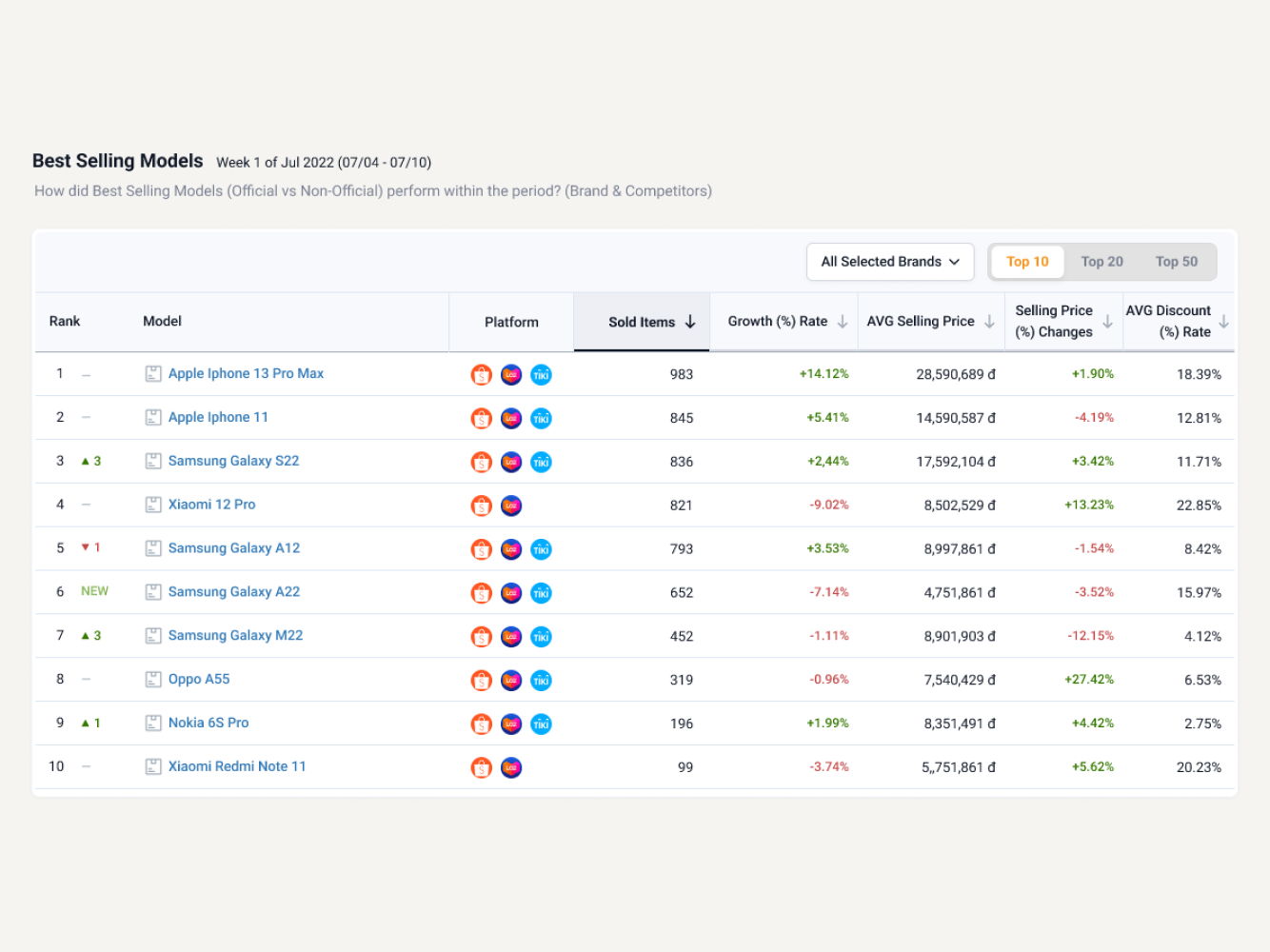The image size is (1270, 952).
Task: Sort by Selling Price (%) Changes arrow
Action: click(1107, 322)
